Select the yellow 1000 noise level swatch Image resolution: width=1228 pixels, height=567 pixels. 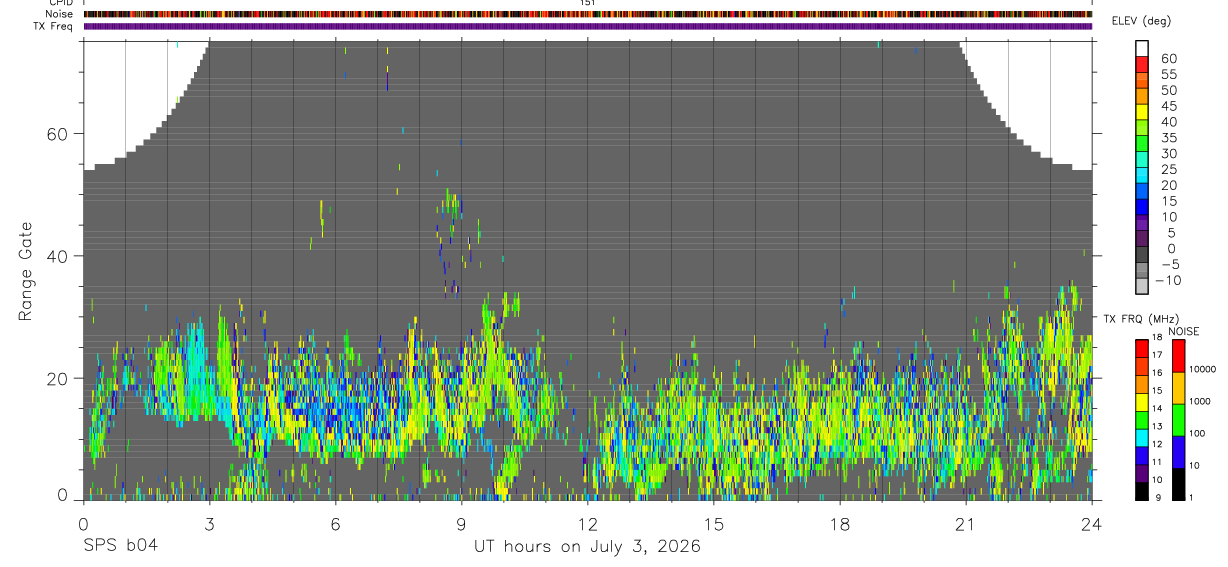[x=1179, y=388]
